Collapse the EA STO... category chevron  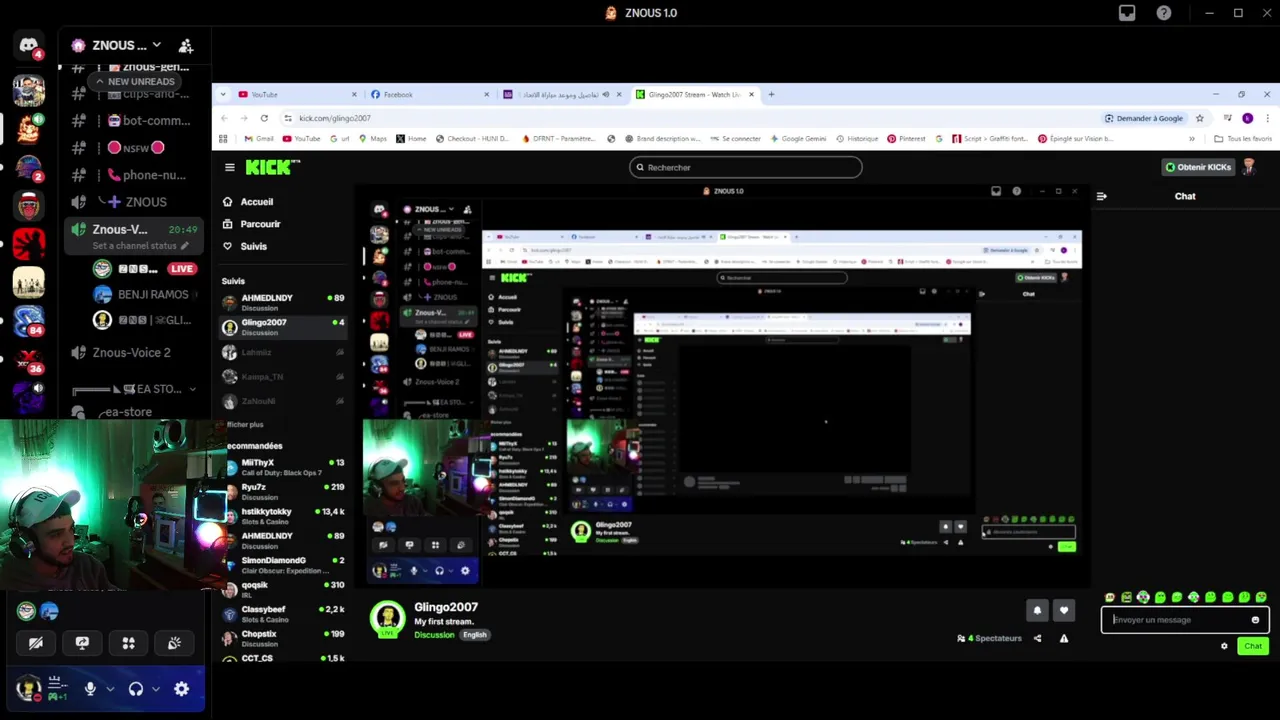click(x=192, y=389)
